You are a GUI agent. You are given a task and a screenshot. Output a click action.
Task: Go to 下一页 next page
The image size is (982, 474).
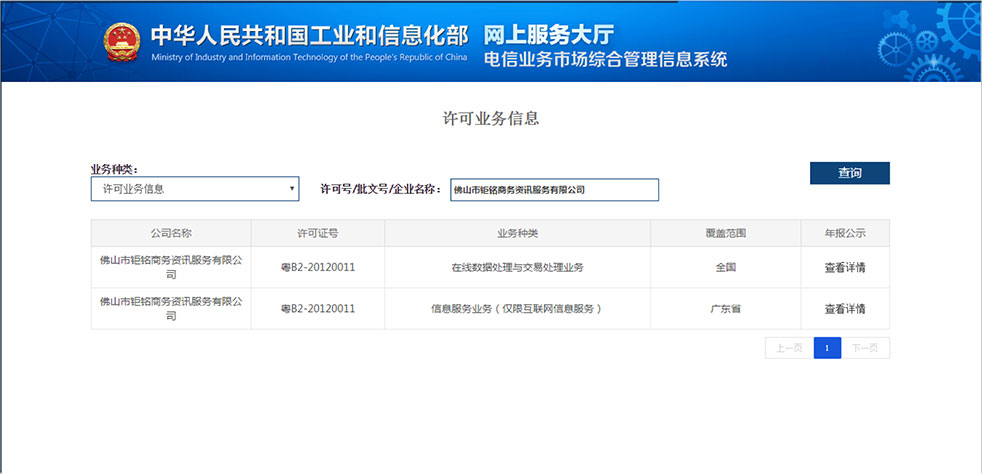(865, 348)
